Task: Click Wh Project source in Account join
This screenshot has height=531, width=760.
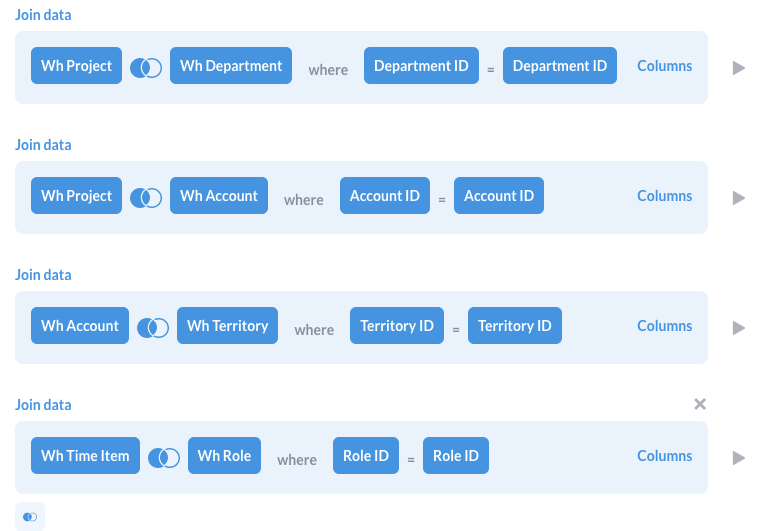Action: click(x=76, y=195)
